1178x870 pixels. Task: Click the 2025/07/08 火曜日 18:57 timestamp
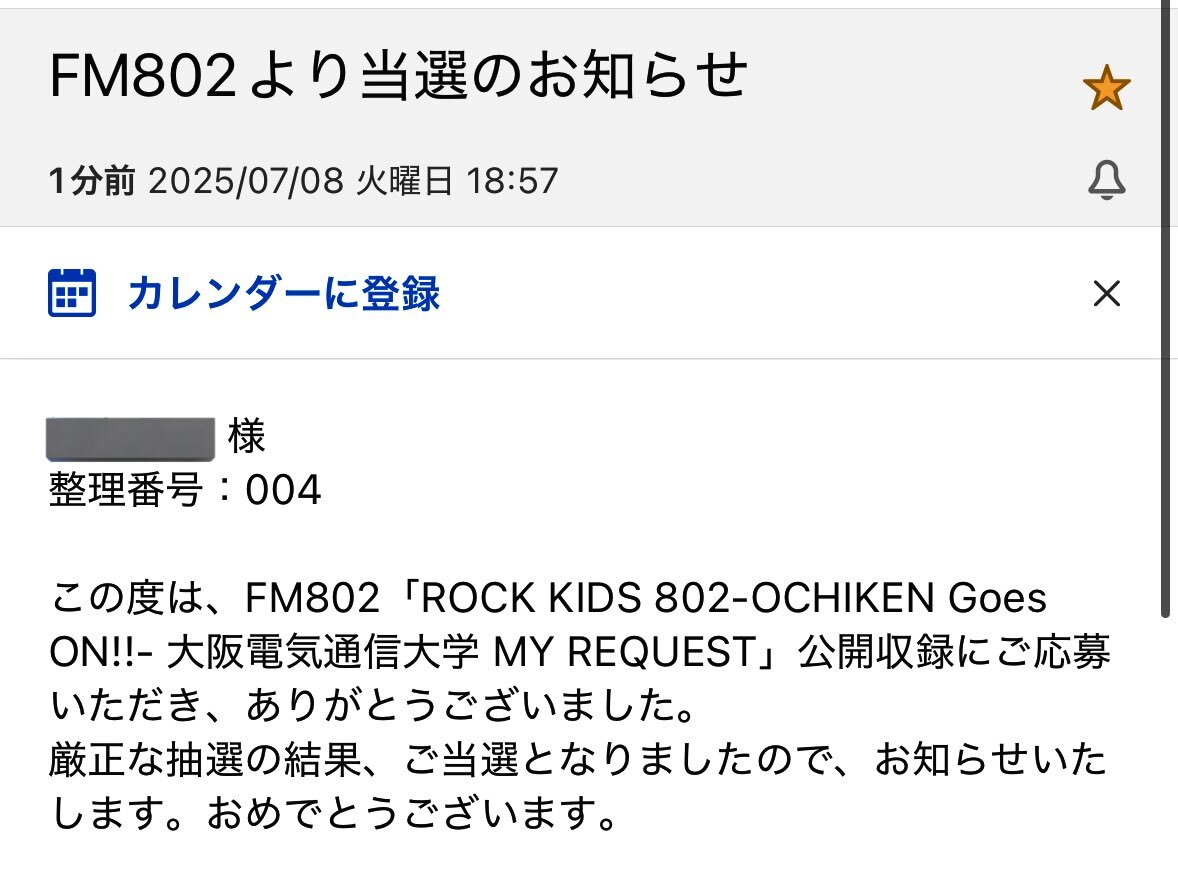tap(353, 181)
